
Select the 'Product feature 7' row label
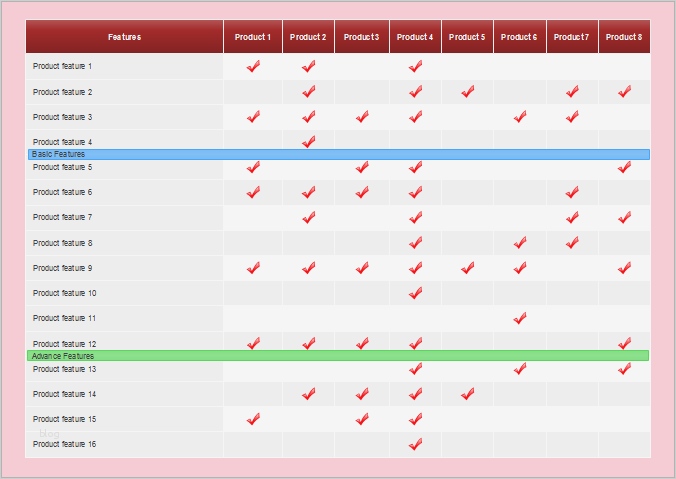click(x=62, y=217)
